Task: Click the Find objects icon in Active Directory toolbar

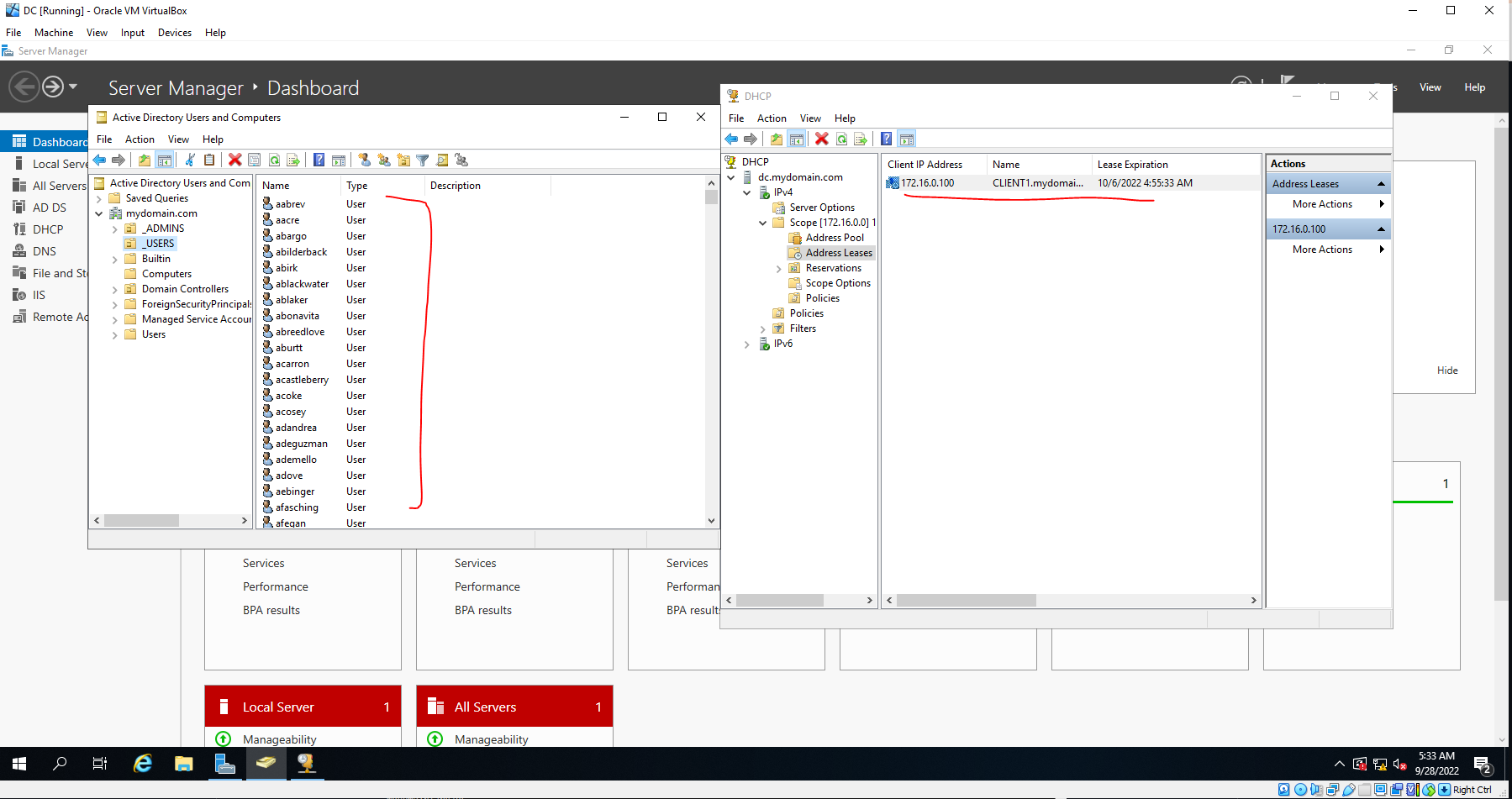Action: [442, 160]
